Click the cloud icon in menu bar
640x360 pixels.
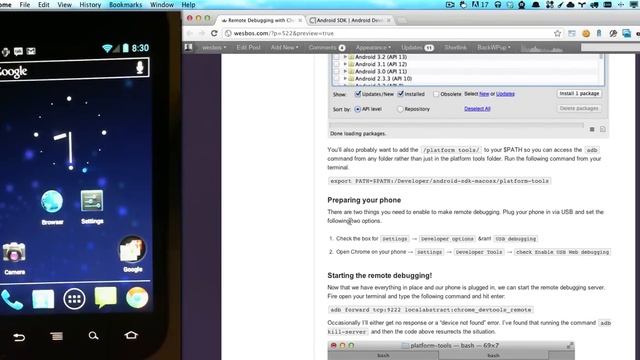point(571,5)
